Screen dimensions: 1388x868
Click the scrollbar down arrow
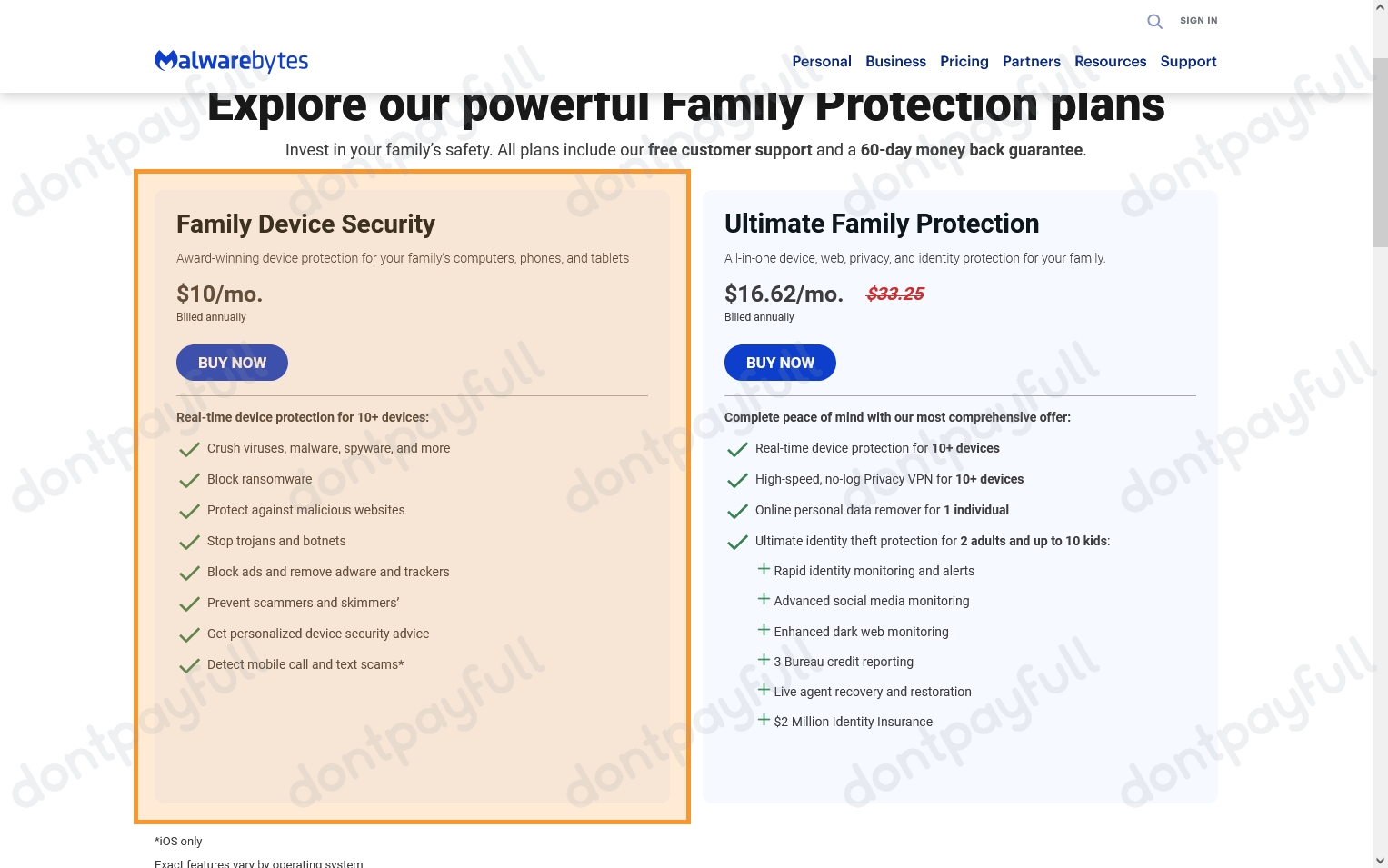click(x=1380, y=860)
